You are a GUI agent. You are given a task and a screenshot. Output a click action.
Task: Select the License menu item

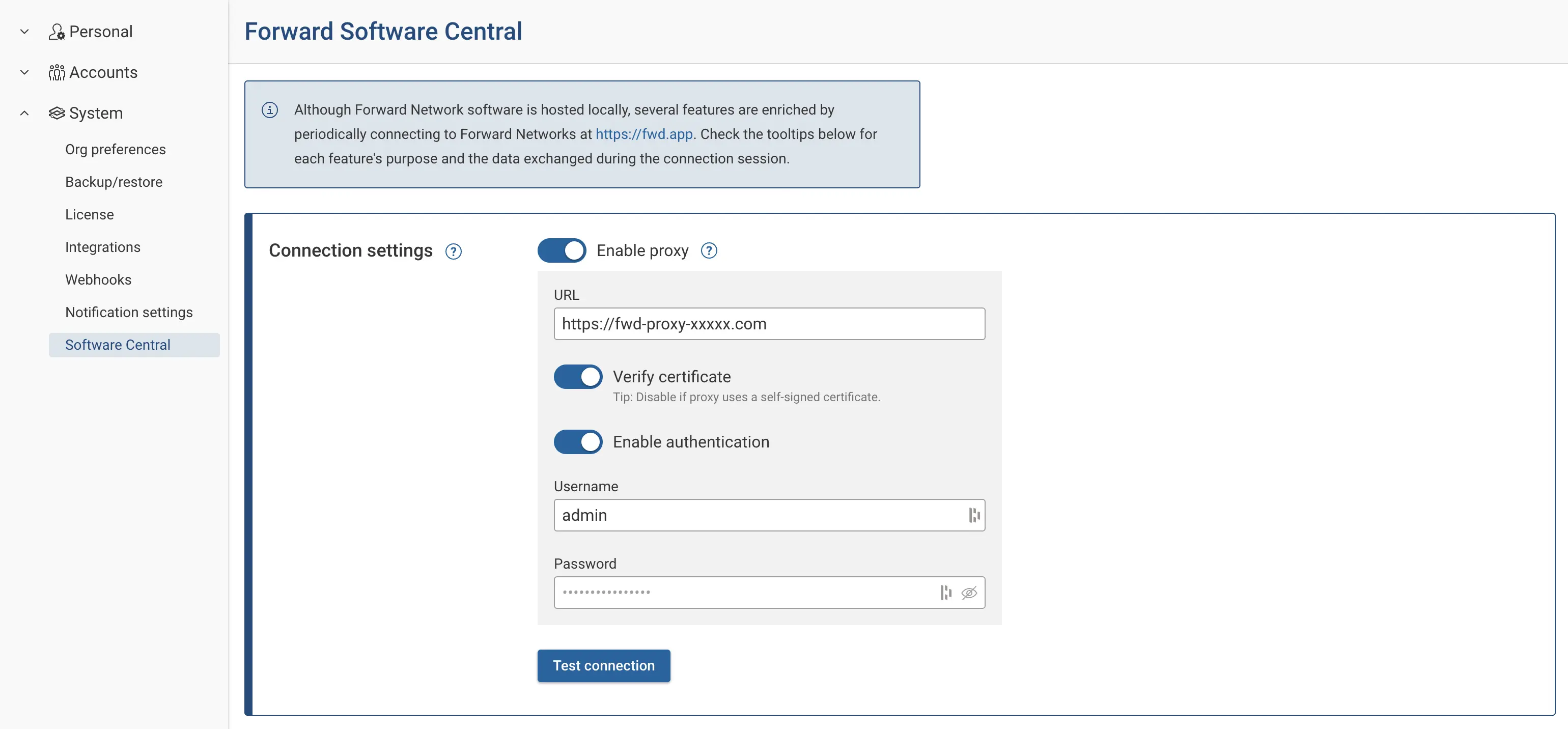[90, 215]
